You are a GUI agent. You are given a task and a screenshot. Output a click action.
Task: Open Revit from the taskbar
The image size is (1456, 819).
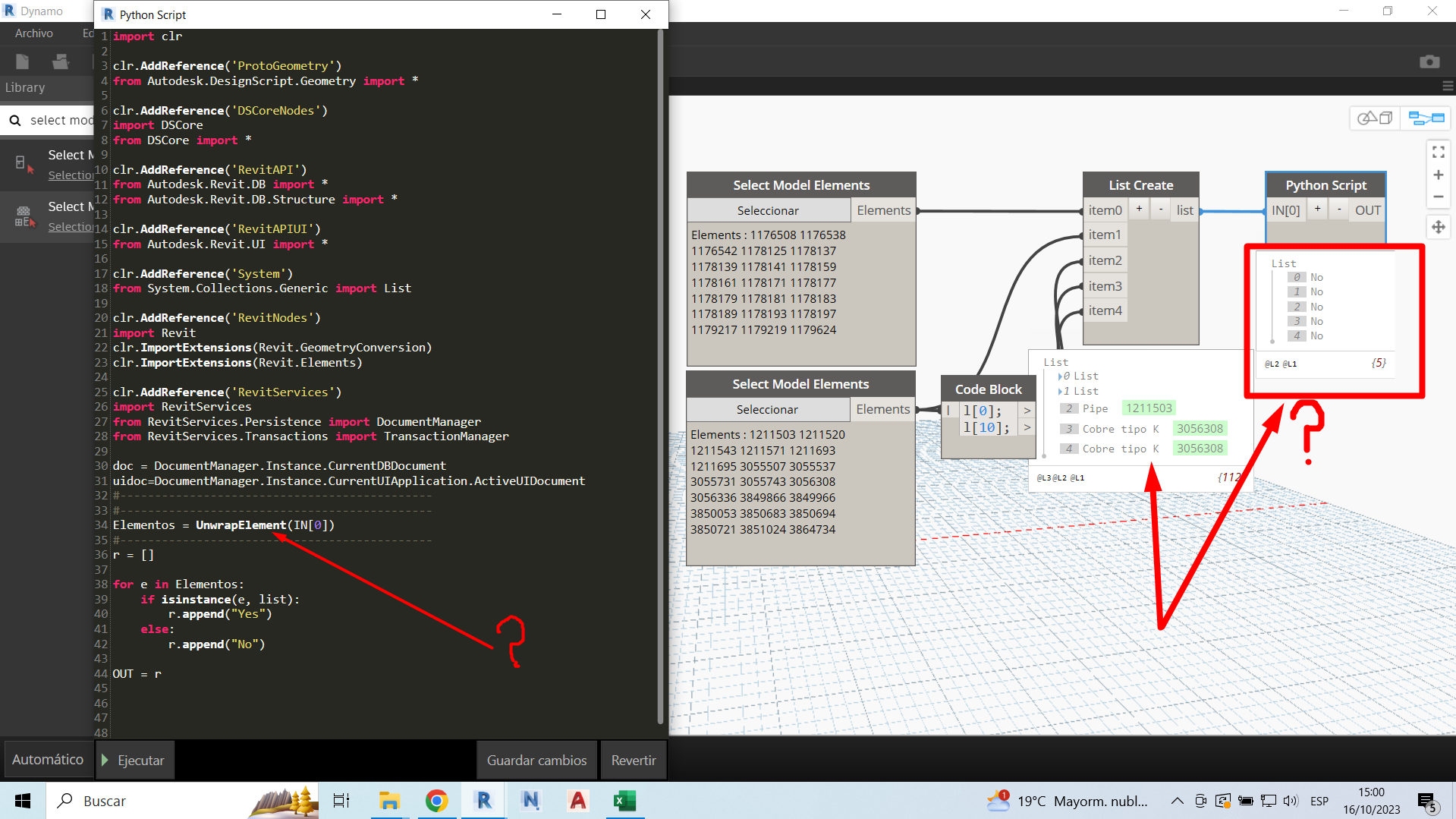point(483,801)
